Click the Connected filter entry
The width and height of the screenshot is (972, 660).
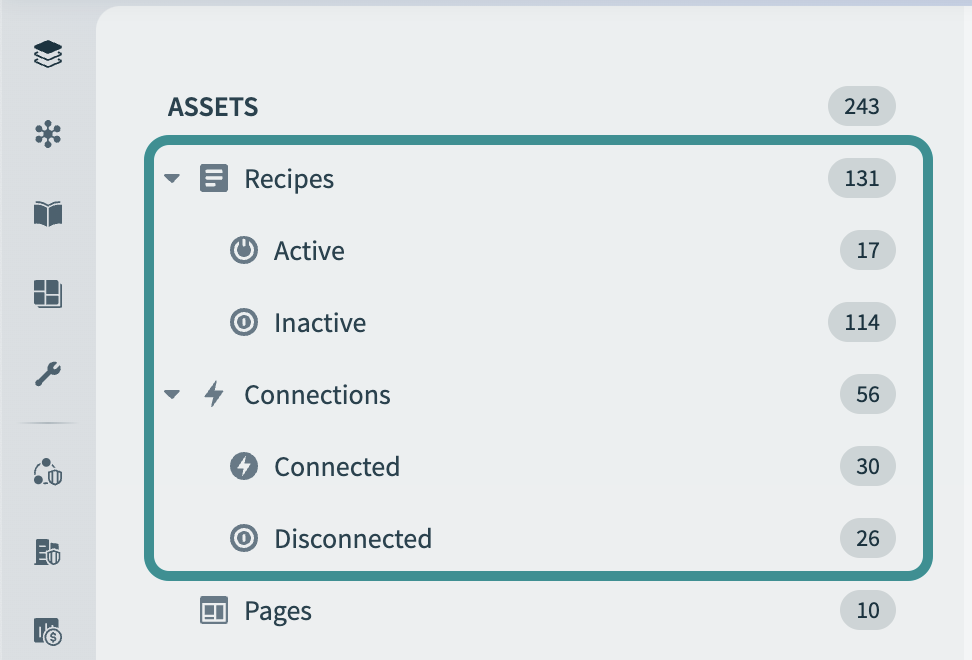point(337,466)
